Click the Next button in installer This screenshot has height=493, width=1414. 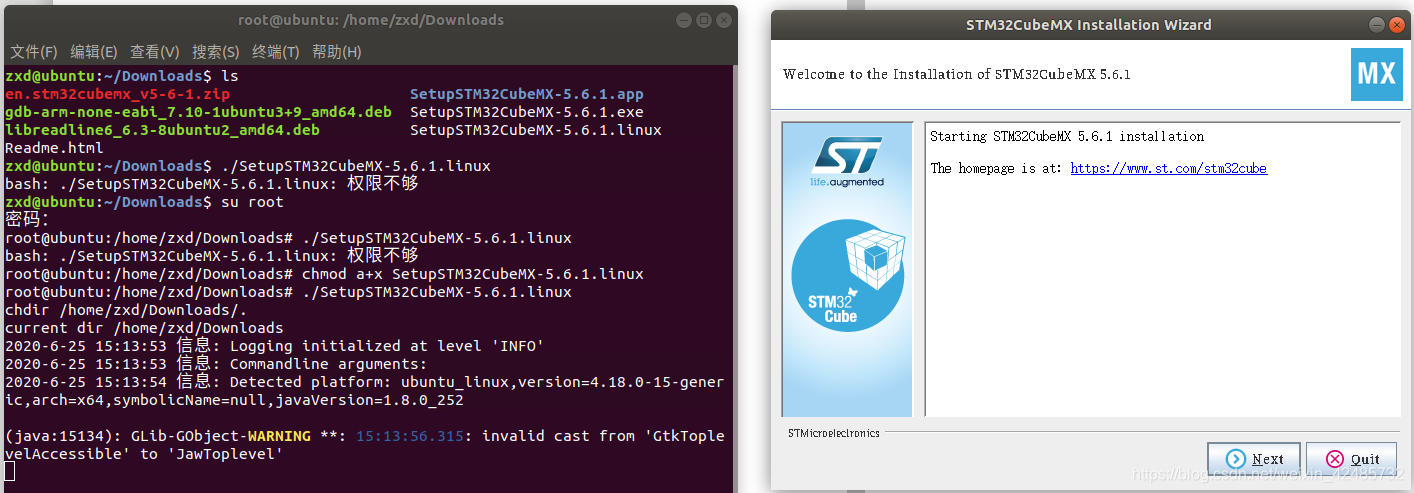point(1253,459)
